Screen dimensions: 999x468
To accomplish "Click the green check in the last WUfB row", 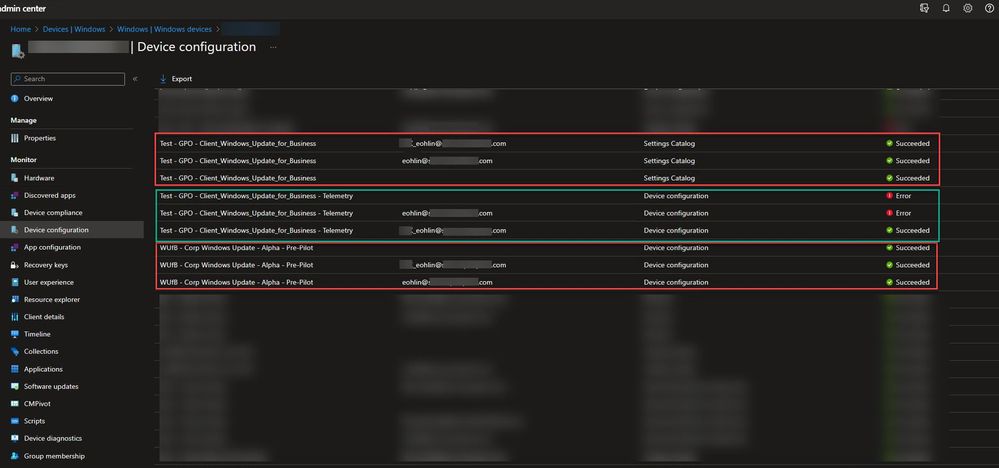I will point(889,282).
